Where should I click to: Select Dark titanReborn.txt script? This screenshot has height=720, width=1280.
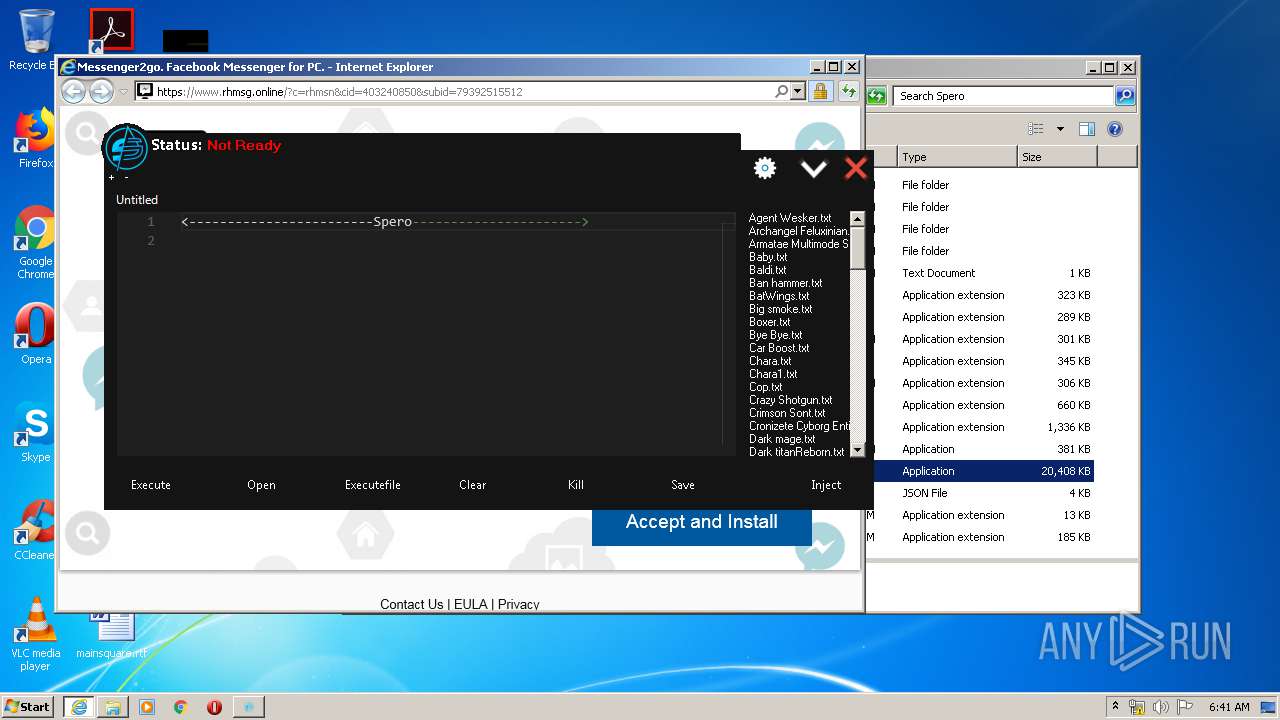pos(797,452)
